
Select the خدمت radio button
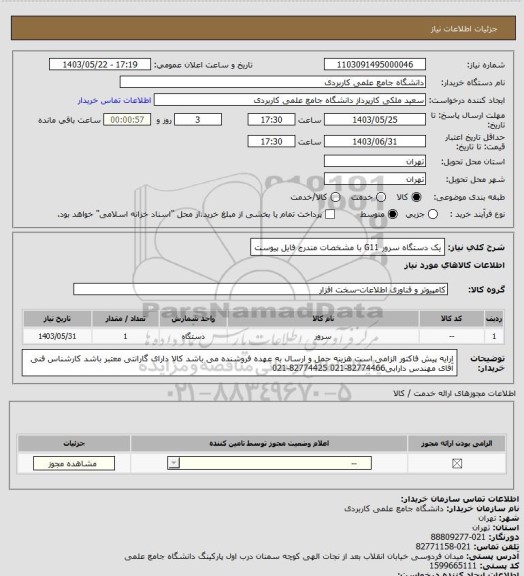click(381, 197)
